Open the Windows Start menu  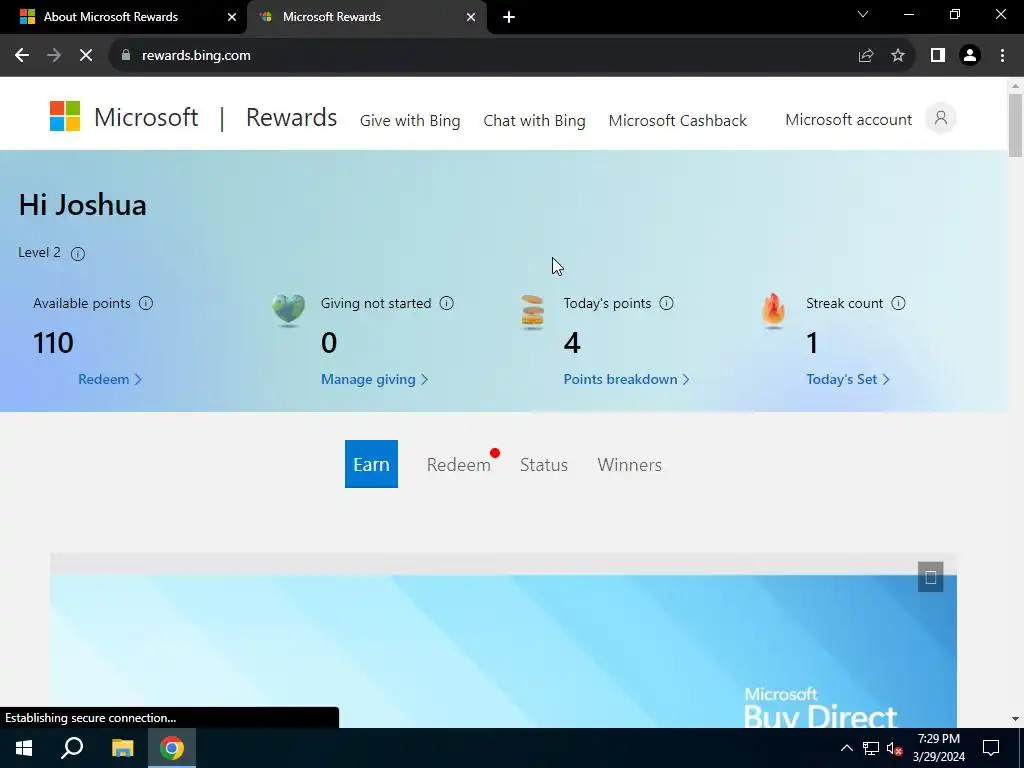[x=24, y=748]
